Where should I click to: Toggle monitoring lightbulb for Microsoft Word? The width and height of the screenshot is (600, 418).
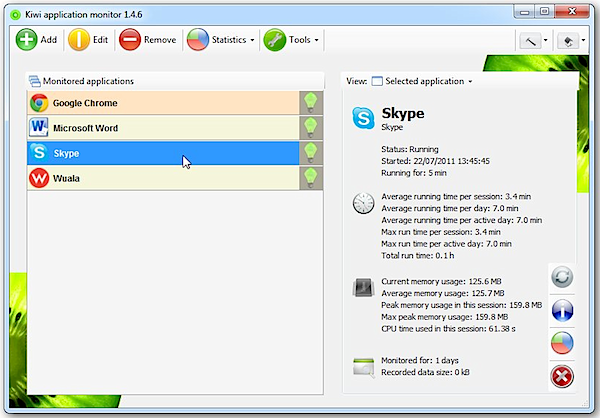[311, 127]
